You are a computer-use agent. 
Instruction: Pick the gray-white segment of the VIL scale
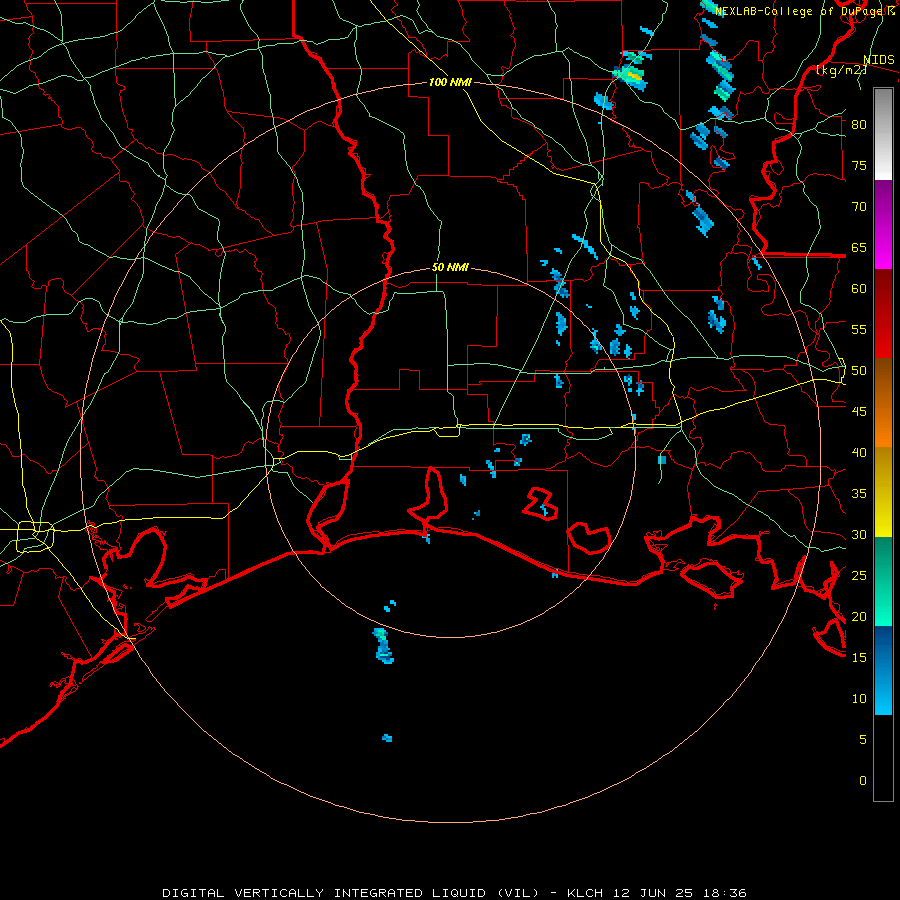[883, 134]
